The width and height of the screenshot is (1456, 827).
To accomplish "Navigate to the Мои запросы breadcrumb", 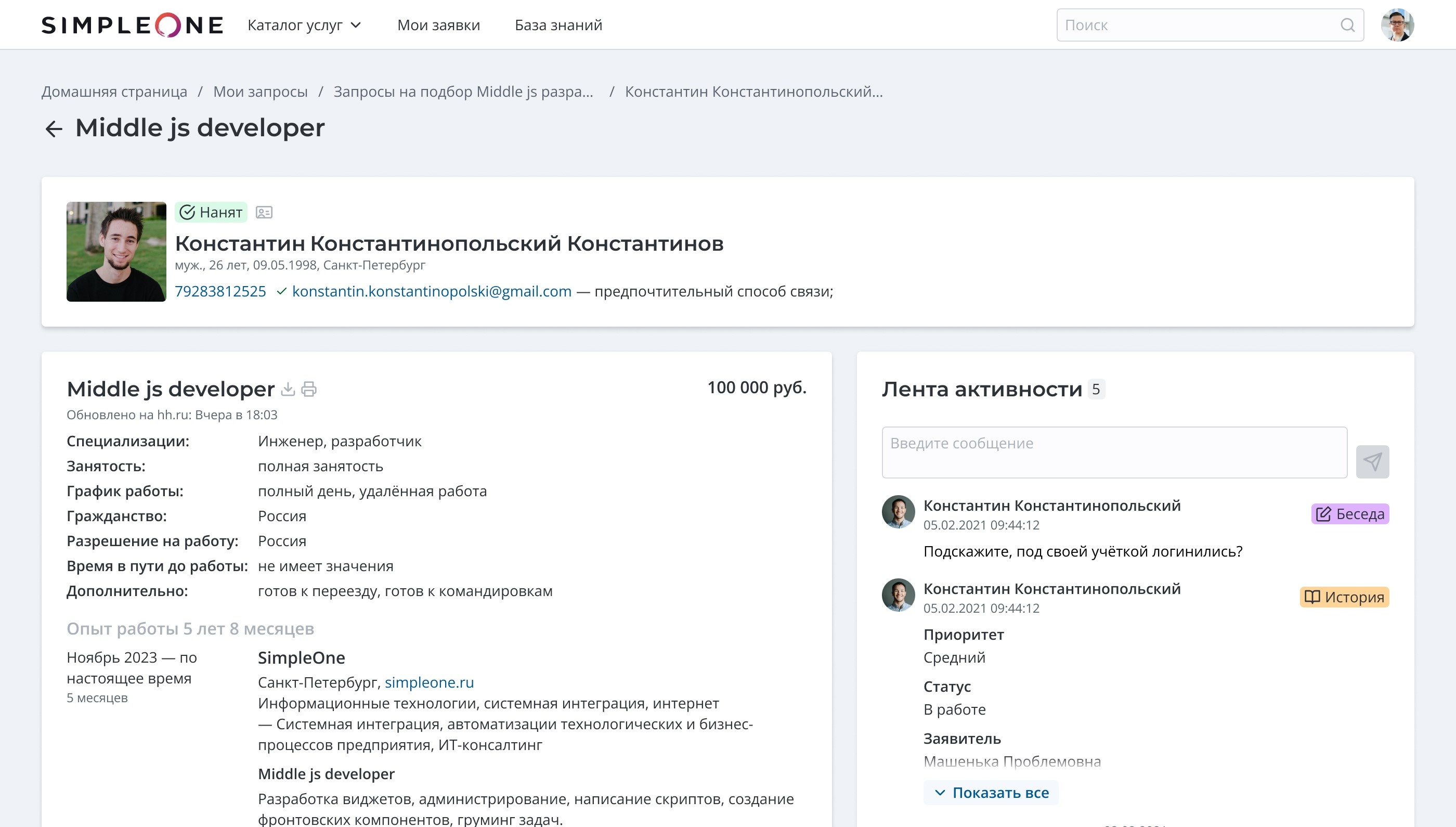I will [x=260, y=92].
